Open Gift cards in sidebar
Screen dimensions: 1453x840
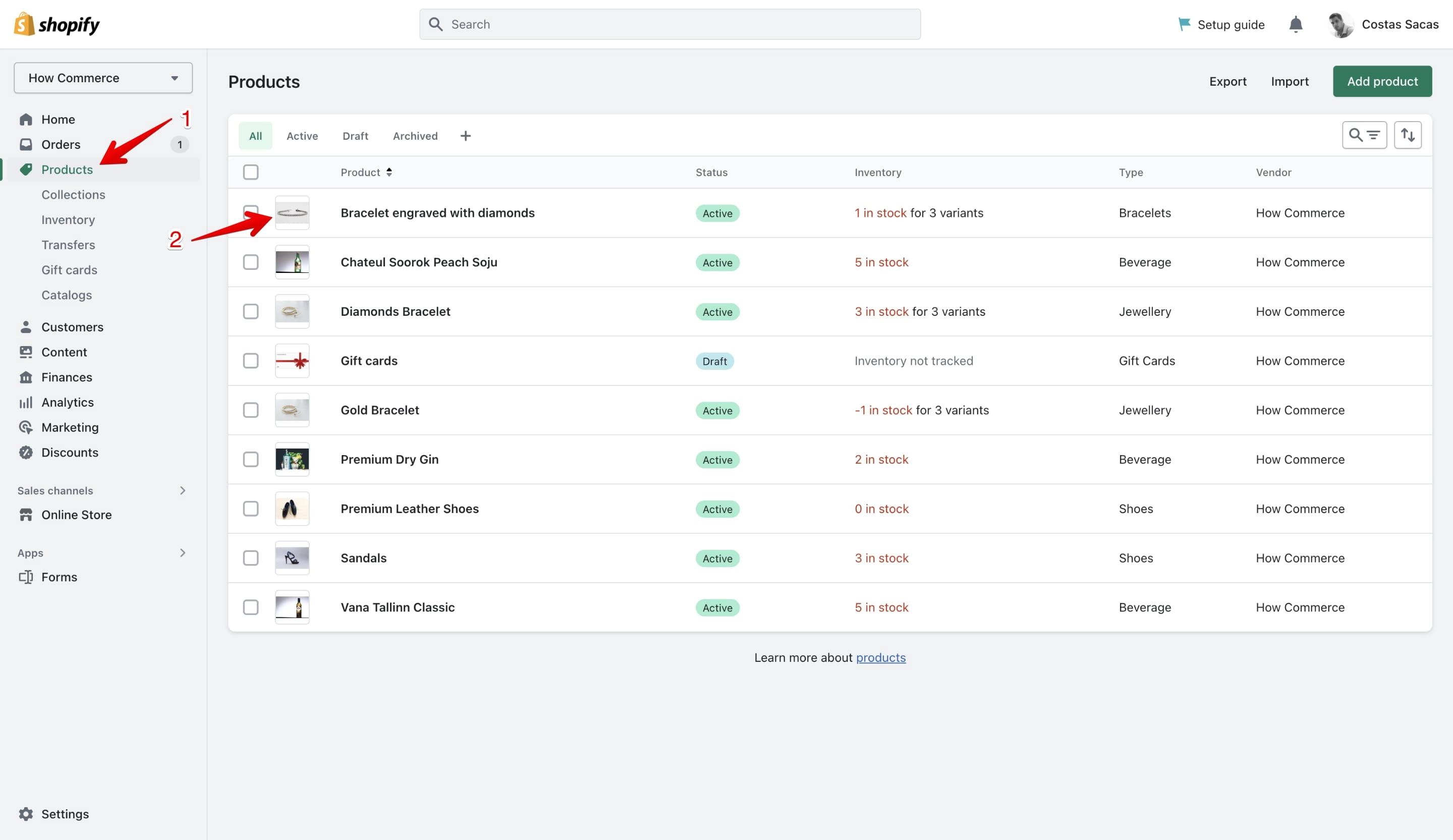(69, 270)
